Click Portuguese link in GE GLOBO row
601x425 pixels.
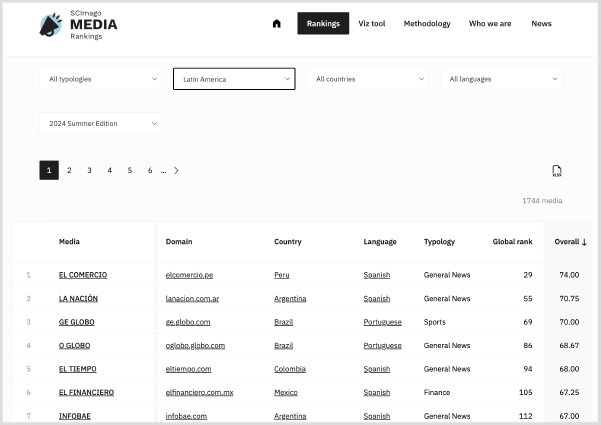click(x=383, y=322)
